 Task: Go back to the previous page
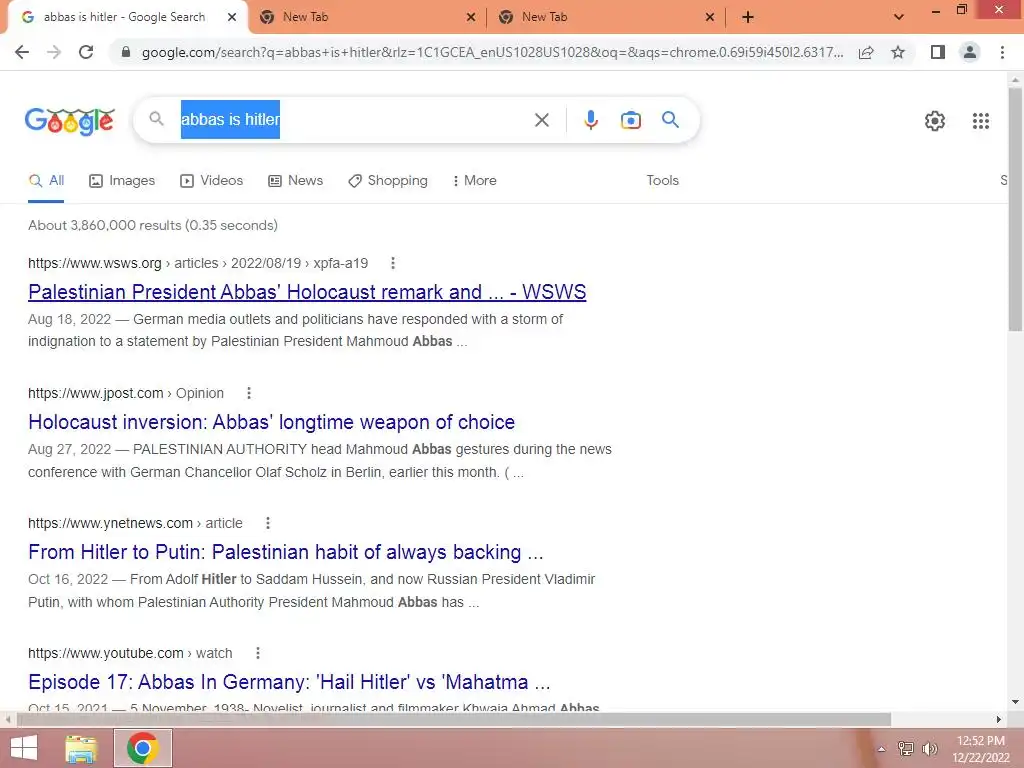pos(22,52)
